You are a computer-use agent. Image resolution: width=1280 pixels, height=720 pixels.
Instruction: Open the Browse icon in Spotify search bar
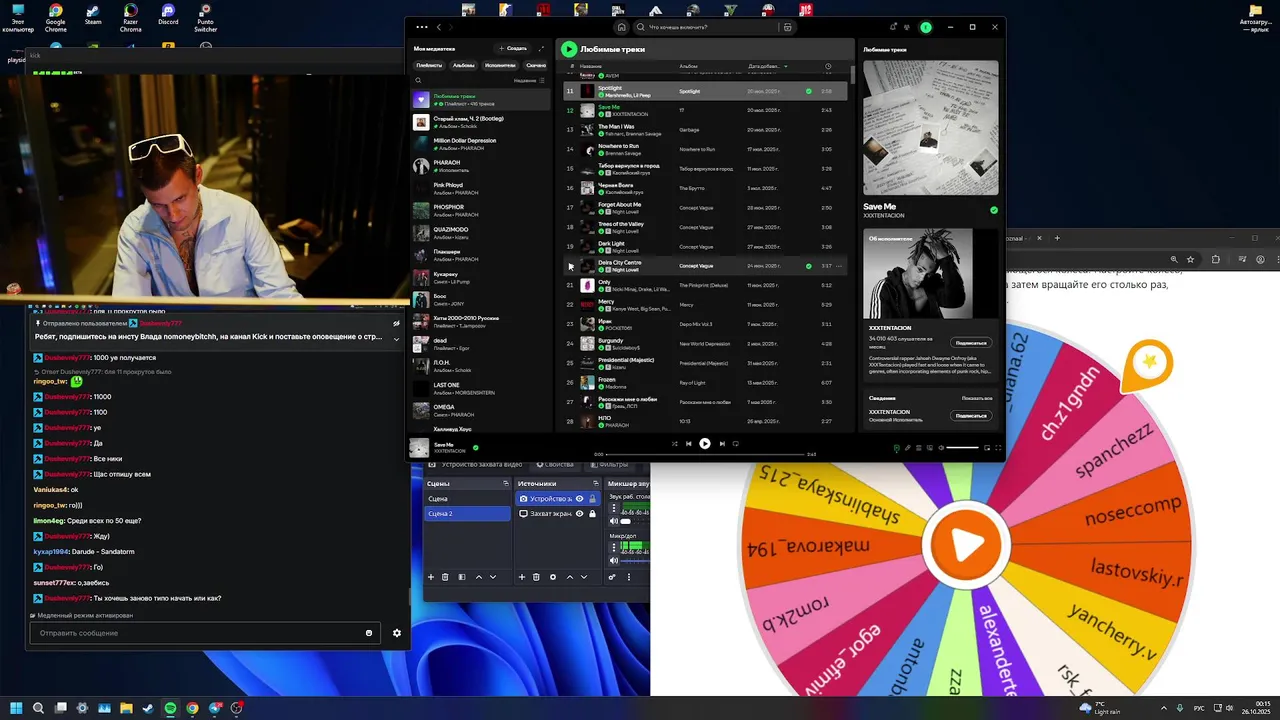(x=788, y=27)
